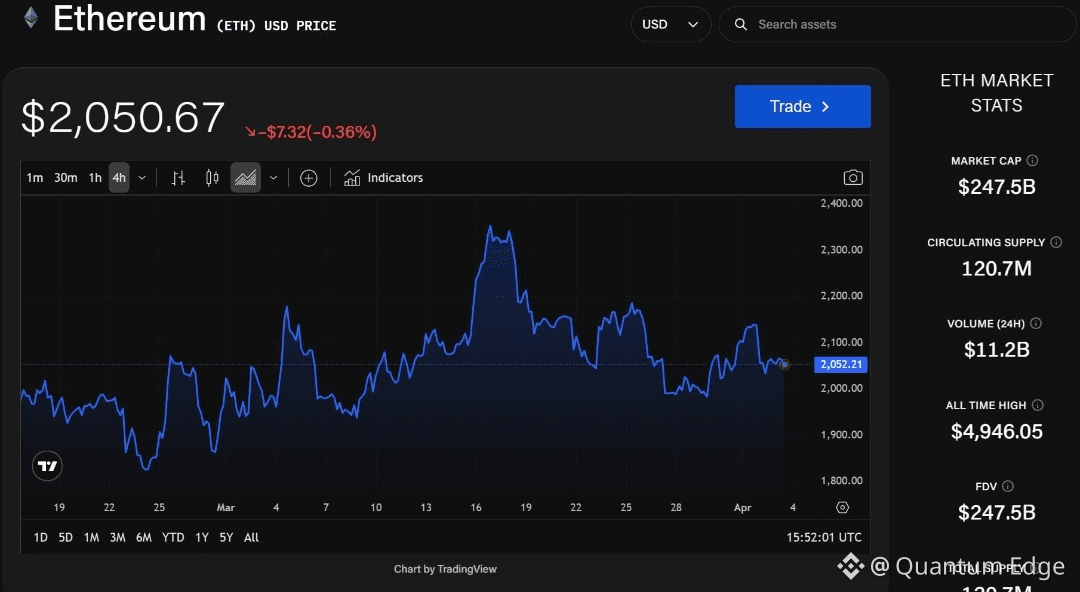This screenshot has width=1080, height=592.
Task: Expand the time interval dropdown arrow
Action: click(x=142, y=178)
